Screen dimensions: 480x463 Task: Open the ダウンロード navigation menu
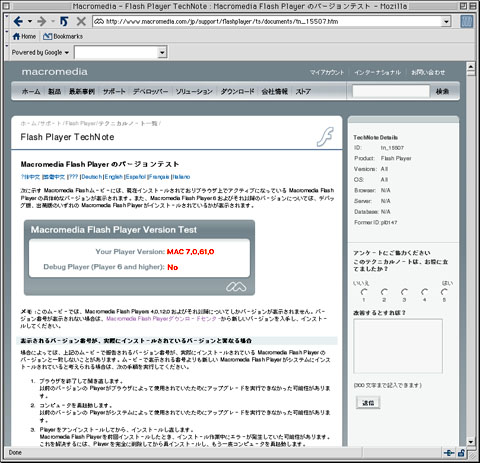click(237, 91)
